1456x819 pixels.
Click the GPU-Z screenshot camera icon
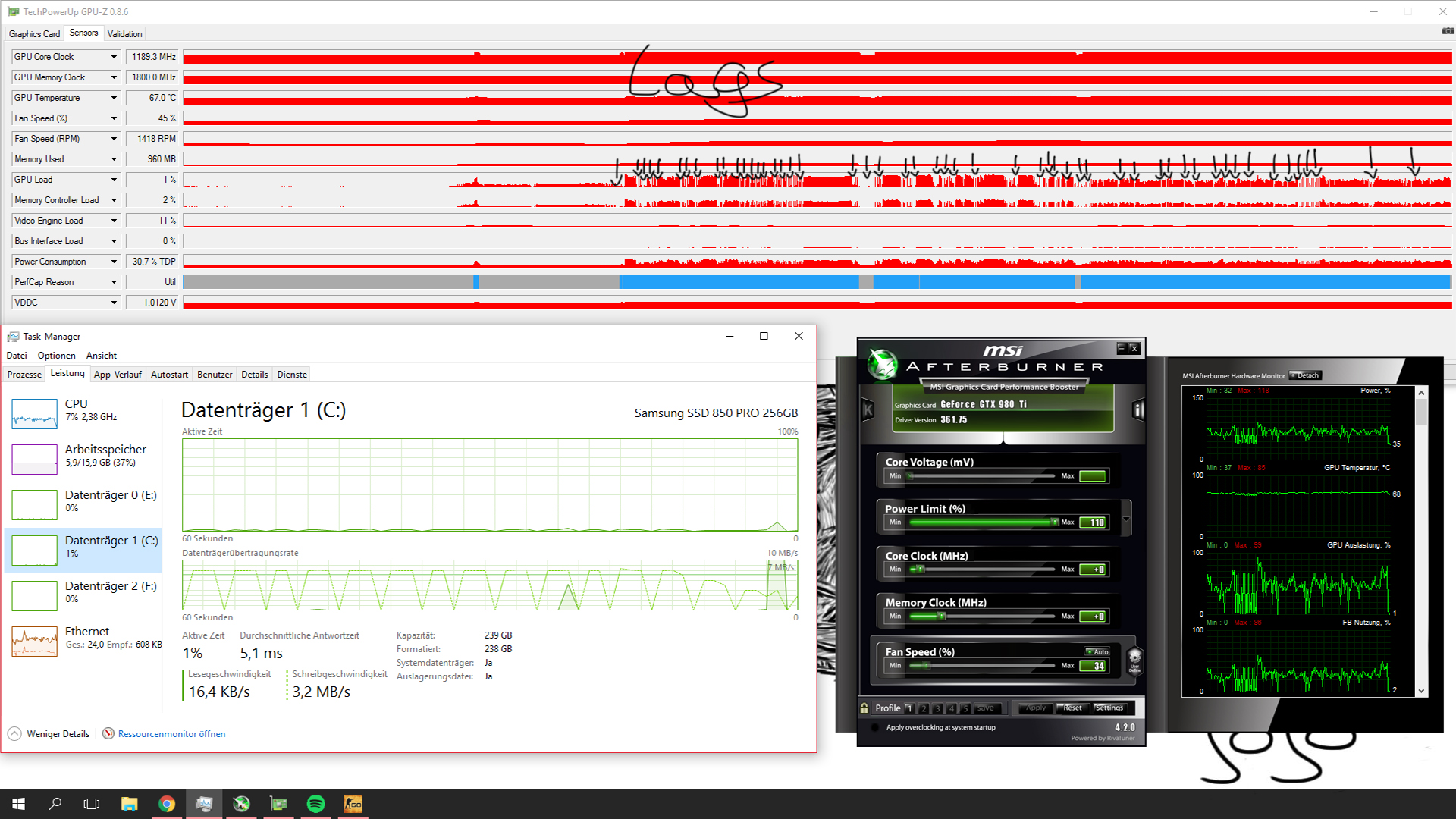pos(1447,32)
